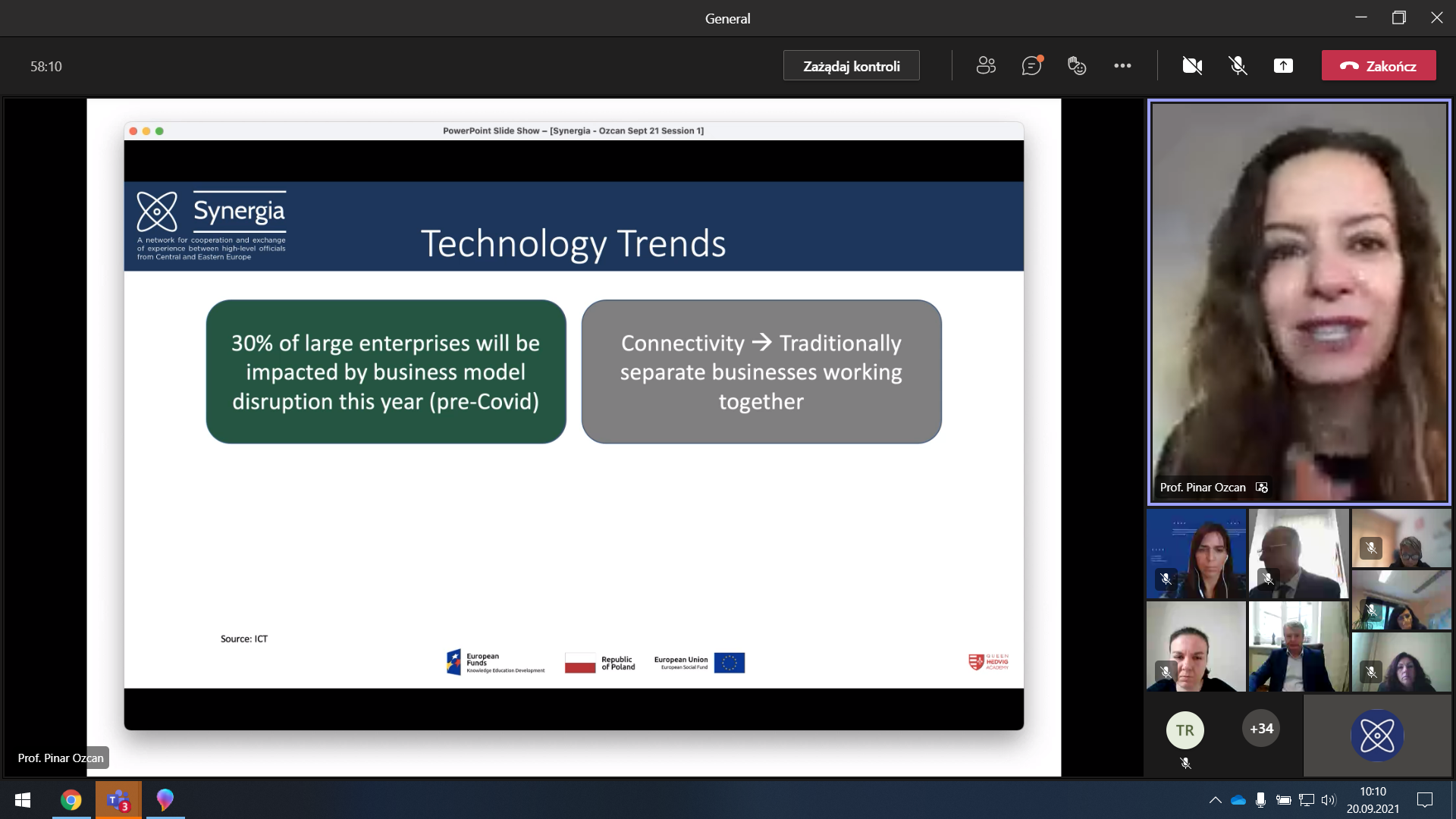Image resolution: width=1456 pixels, height=819 pixels.
Task: Click the pin icon beside Prof. Pinar Ozcan
Action: tap(1262, 488)
